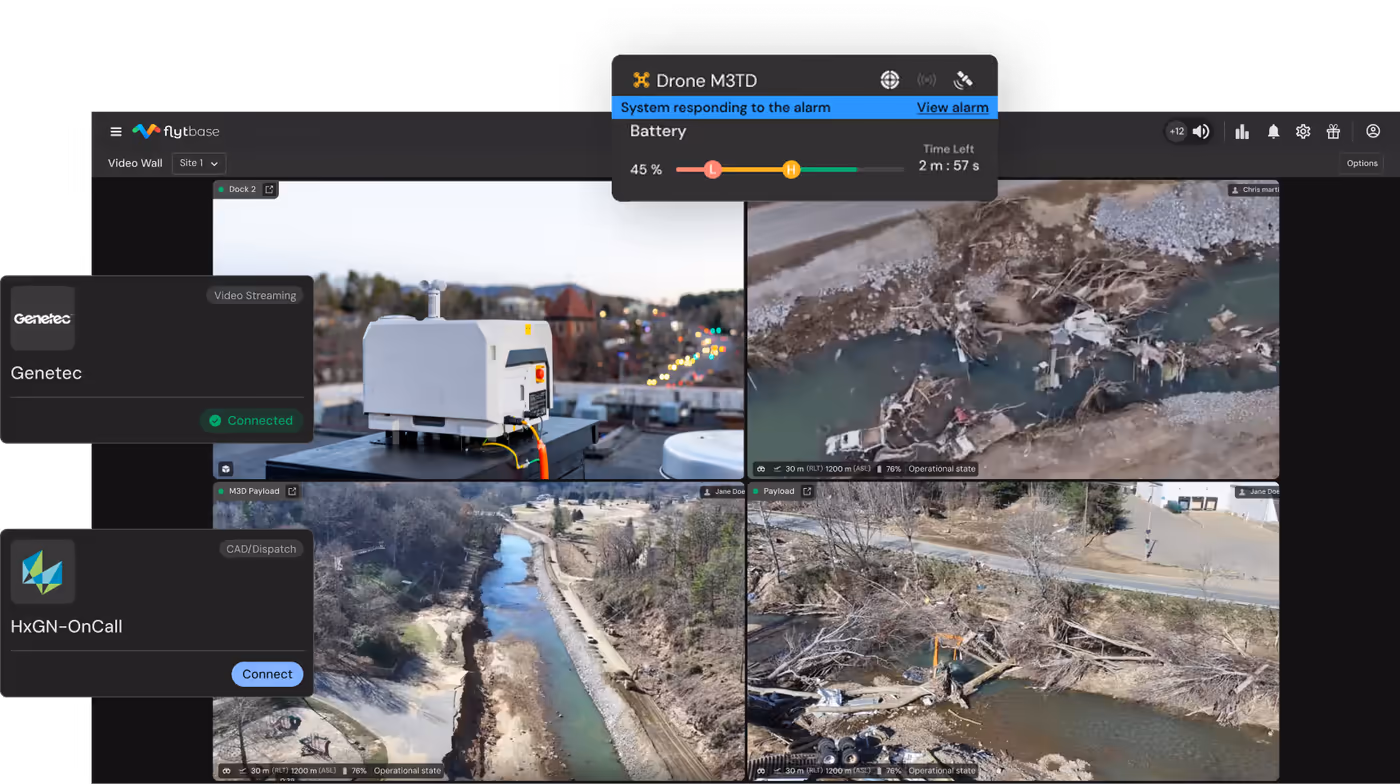Click the 45 % battery value
Viewport: 1400px width, 784px height.
pyautogui.click(x=646, y=169)
